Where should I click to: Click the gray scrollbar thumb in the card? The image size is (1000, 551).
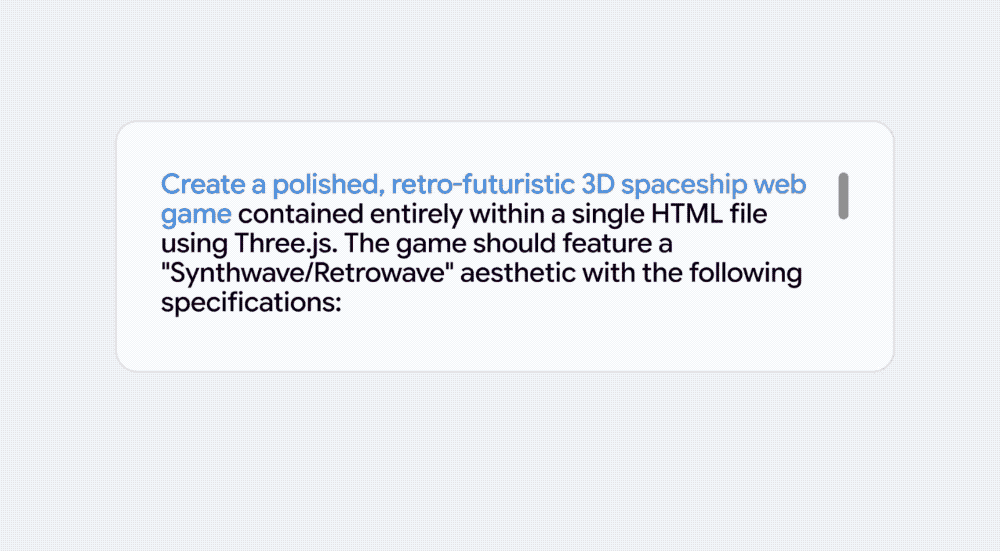tap(843, 195)
